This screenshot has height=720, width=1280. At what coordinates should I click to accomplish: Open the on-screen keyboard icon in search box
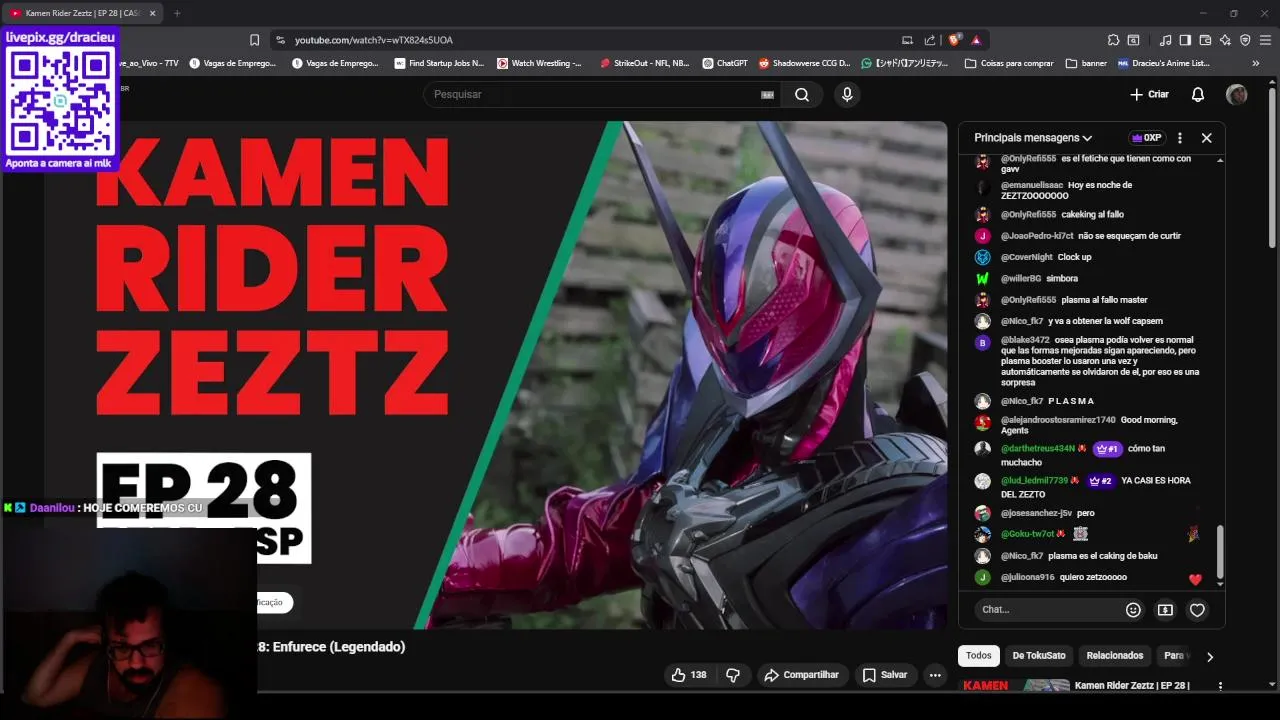(767, 94)
